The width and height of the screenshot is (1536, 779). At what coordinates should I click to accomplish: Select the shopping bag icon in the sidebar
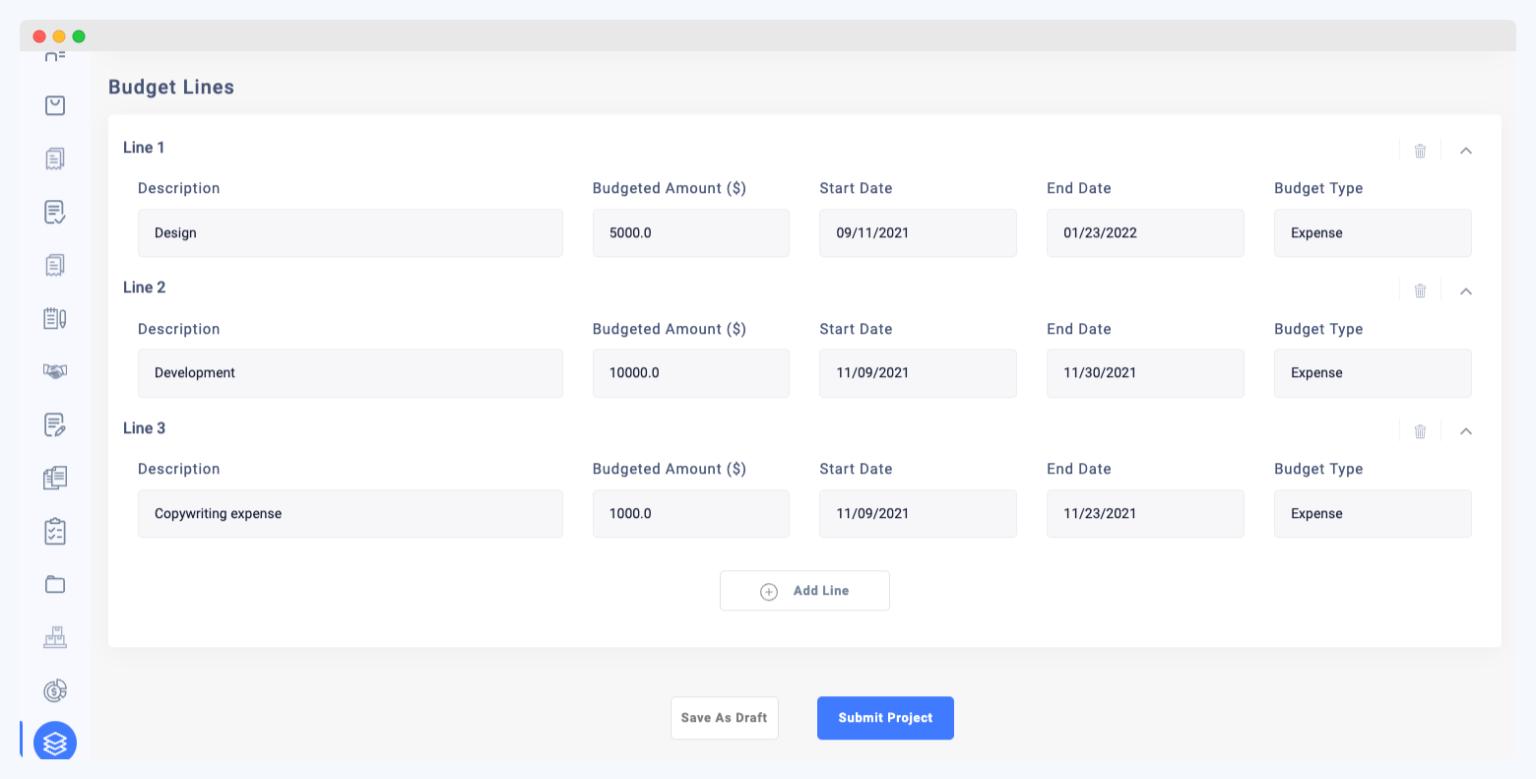point(55,105)
